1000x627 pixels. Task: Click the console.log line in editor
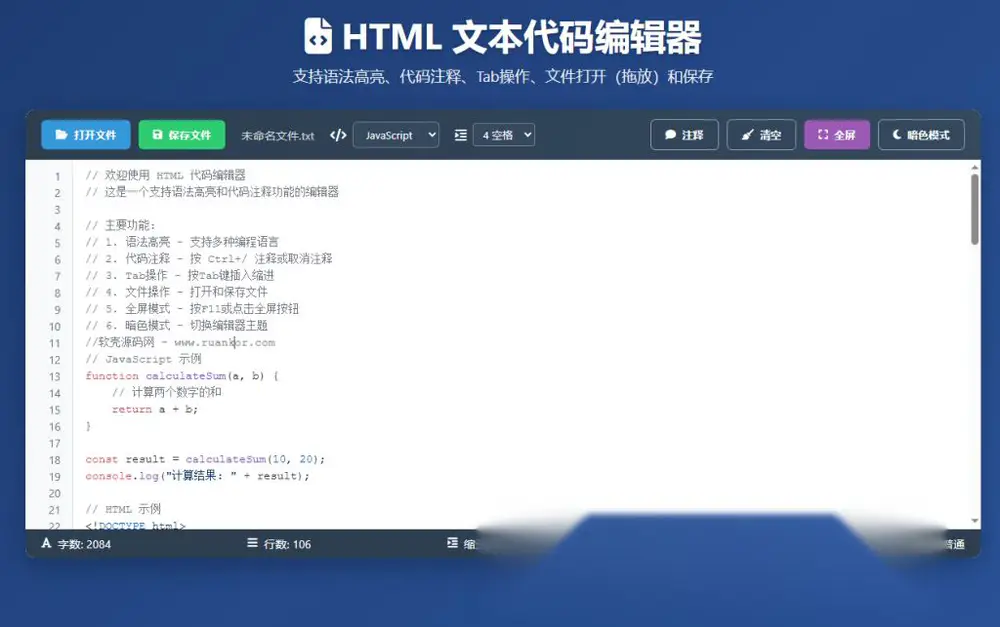coord(197,476)
